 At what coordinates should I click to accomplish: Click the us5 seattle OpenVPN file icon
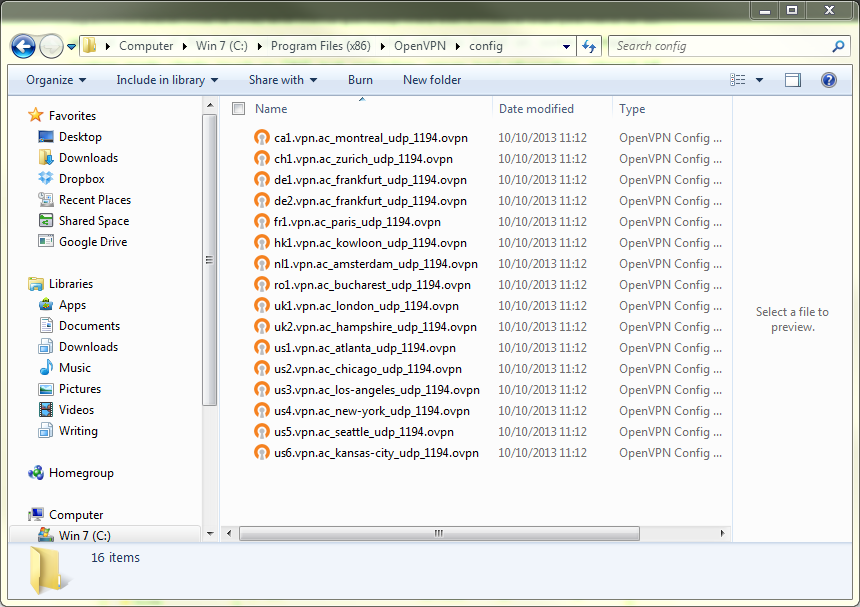(x=262, y=432)
